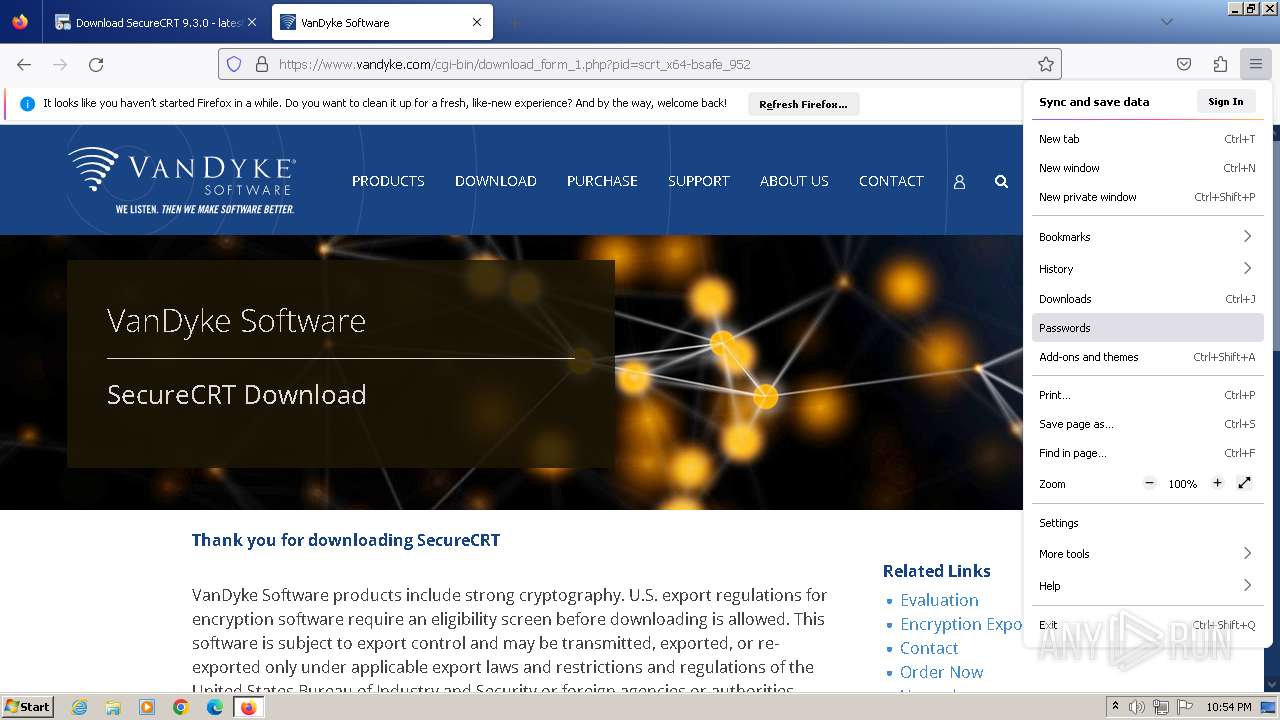Select New window menu item
The height and width of the screenshot is (720, 1280).
click(1147, 168)
